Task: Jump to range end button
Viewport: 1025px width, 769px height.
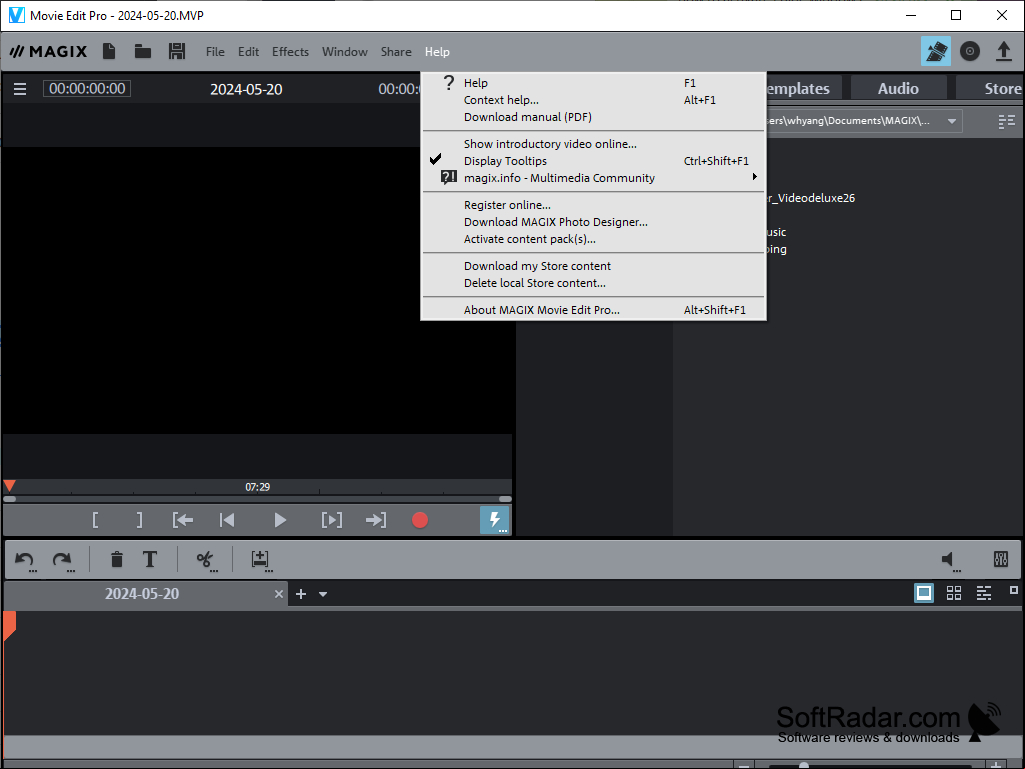Action: (376, 520)
